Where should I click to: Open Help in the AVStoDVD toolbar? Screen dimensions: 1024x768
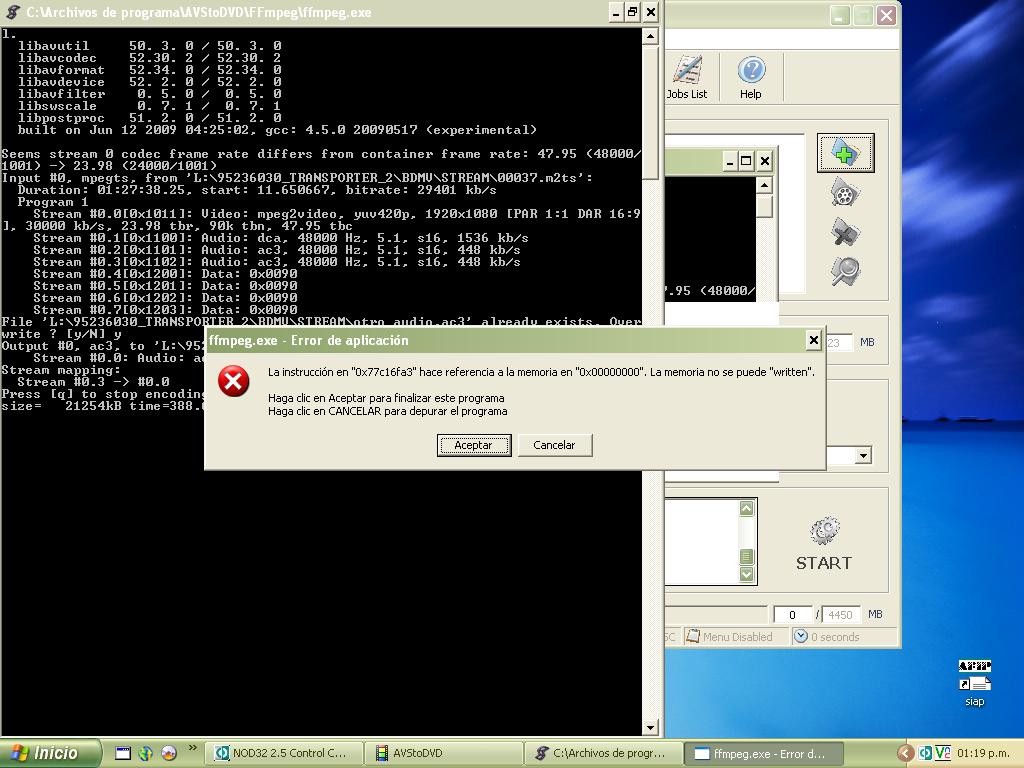[x=751, y=77]
